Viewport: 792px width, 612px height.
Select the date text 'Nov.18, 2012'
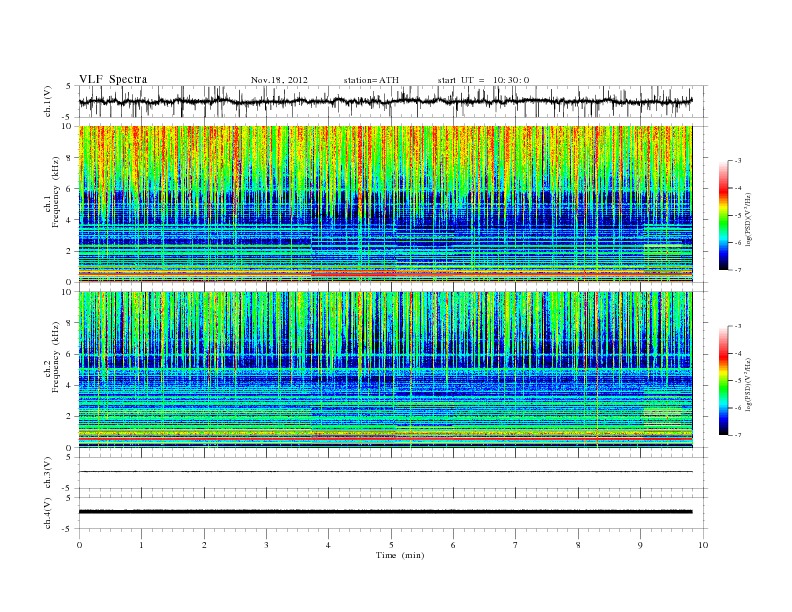click(279, 80)
